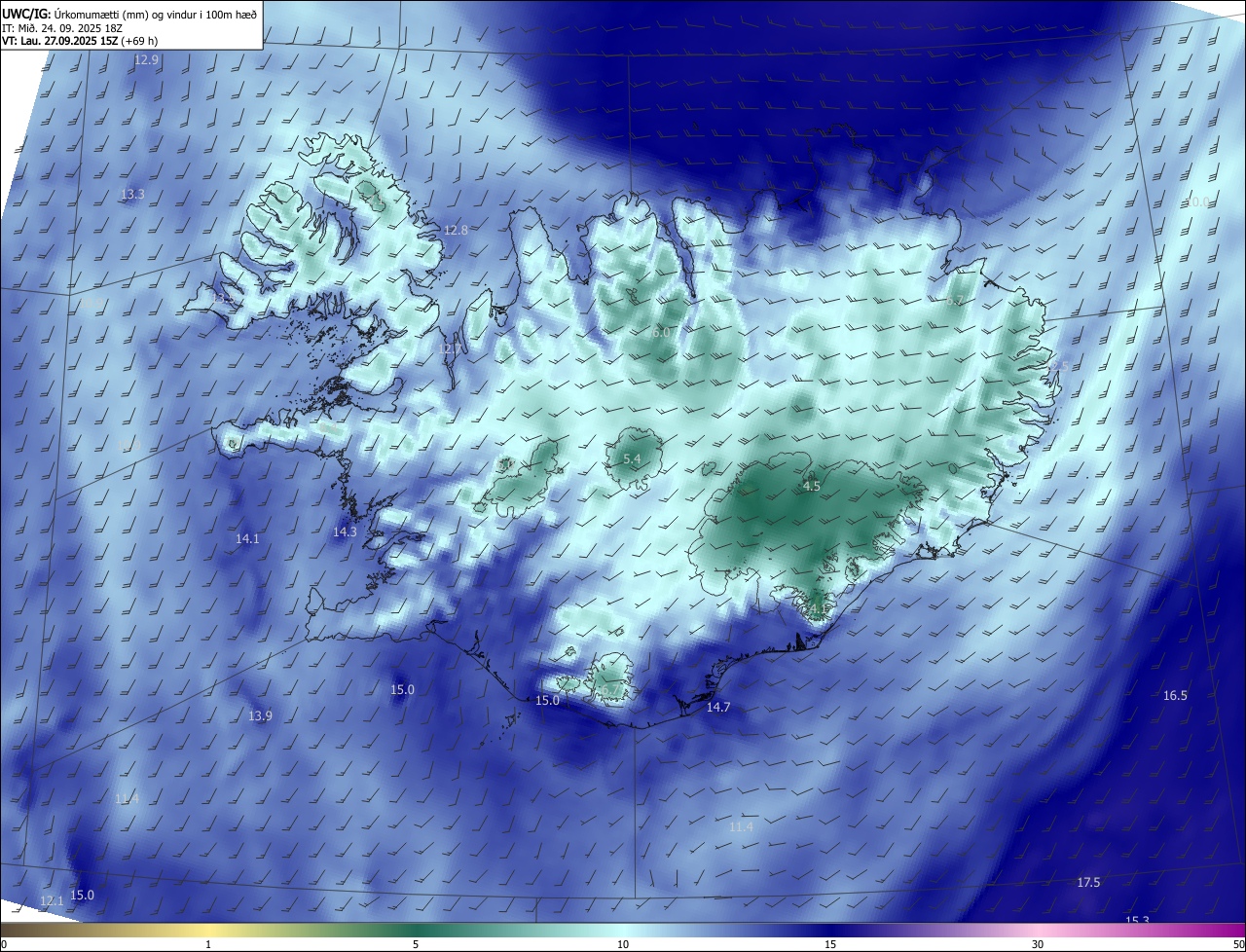The height and width of the screenshot is (952, 1246).
Task: Click the colour scale tick labelled 30
Action: [x=1038, y=944]
